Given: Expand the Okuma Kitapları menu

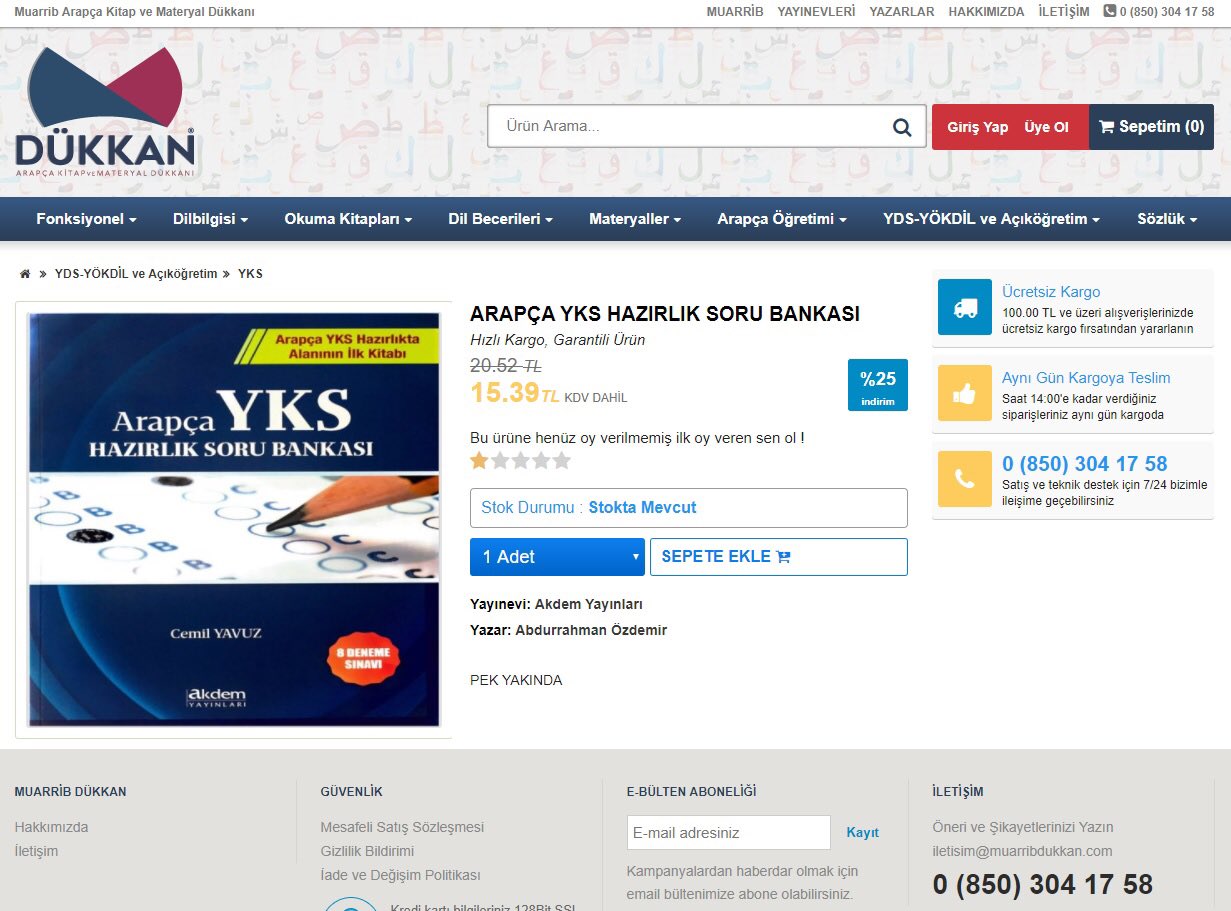Looking at the screenshot, I should coord(348,219).
